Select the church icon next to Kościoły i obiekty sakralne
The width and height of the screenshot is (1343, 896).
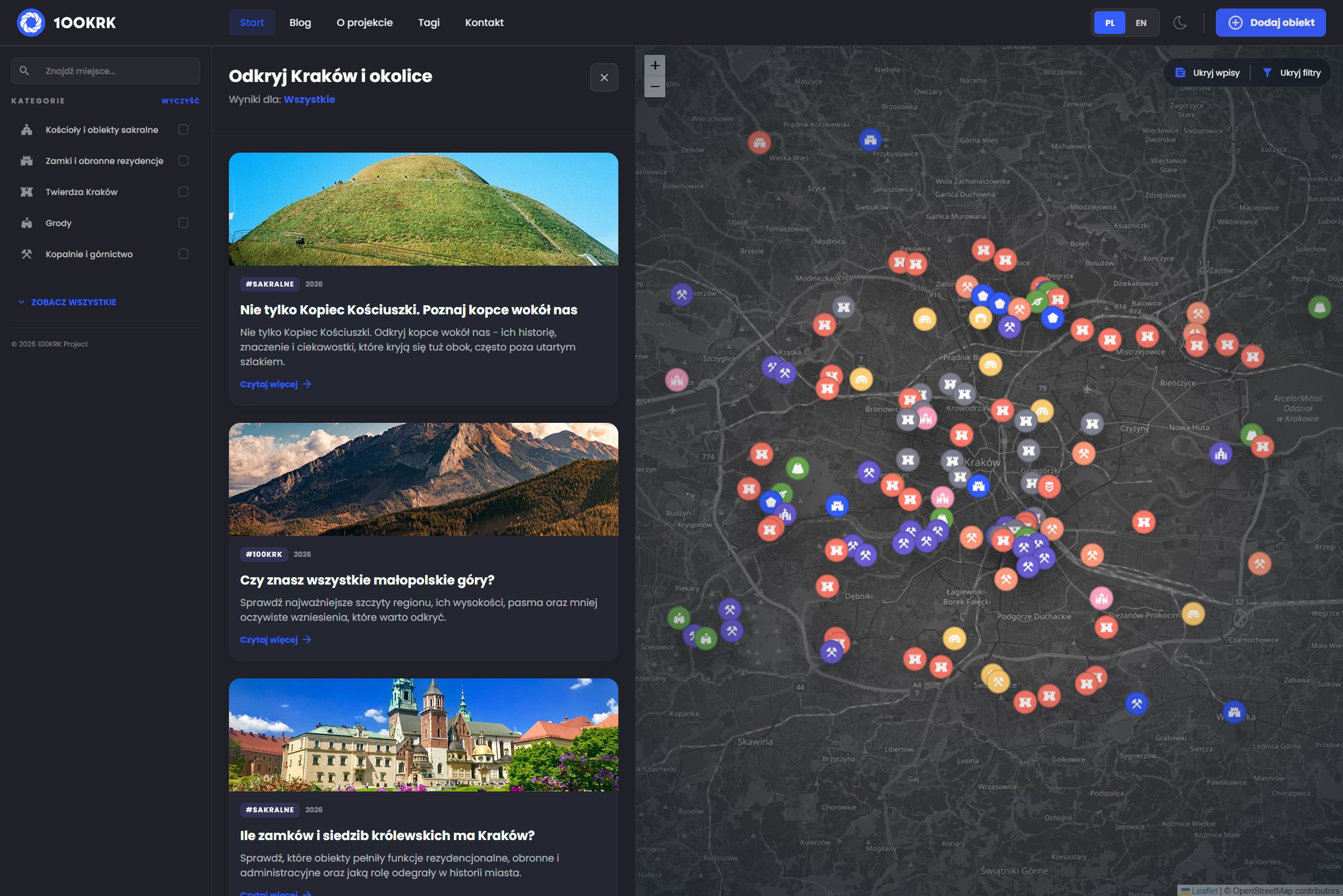pos(26,129)
